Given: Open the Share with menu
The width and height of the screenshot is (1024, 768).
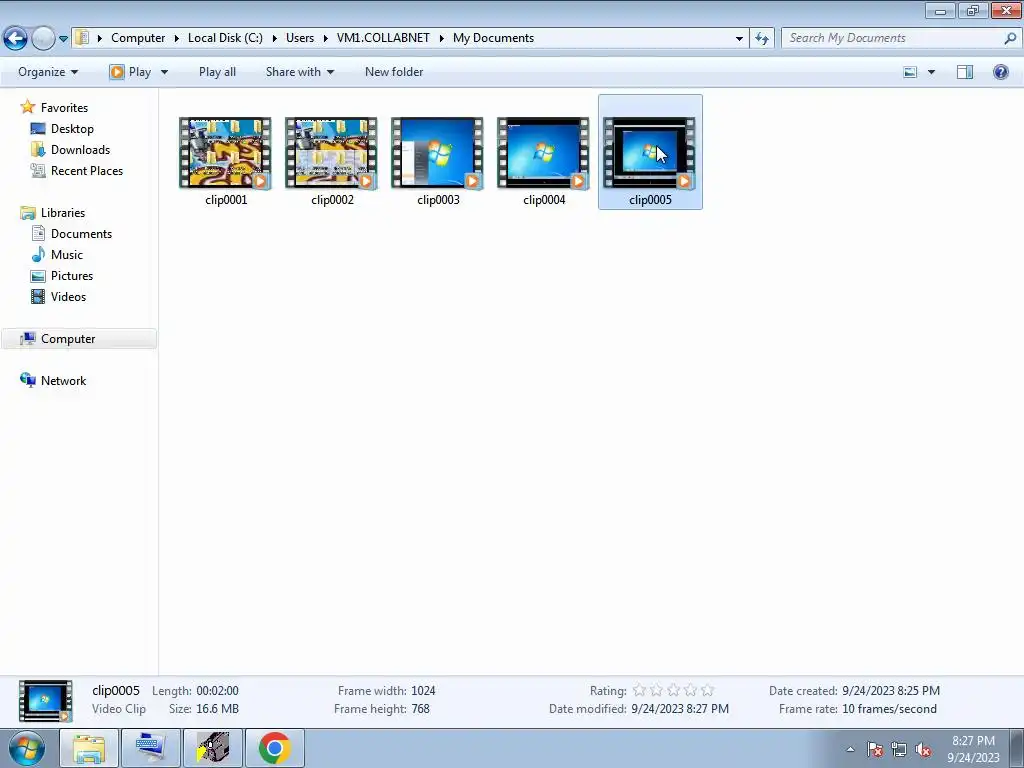Looking at the screenshot, I should tap(300, 72).
